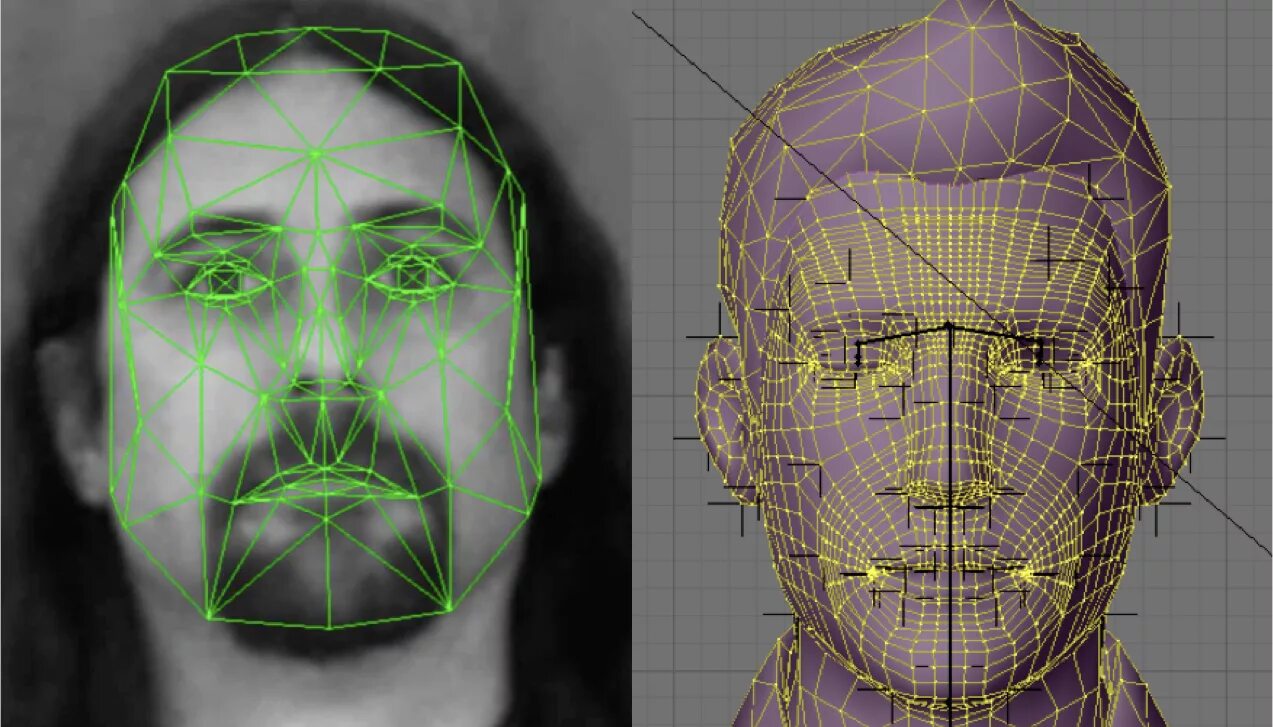Select the purple 3D head wireframe model

[x=952, y=363]
